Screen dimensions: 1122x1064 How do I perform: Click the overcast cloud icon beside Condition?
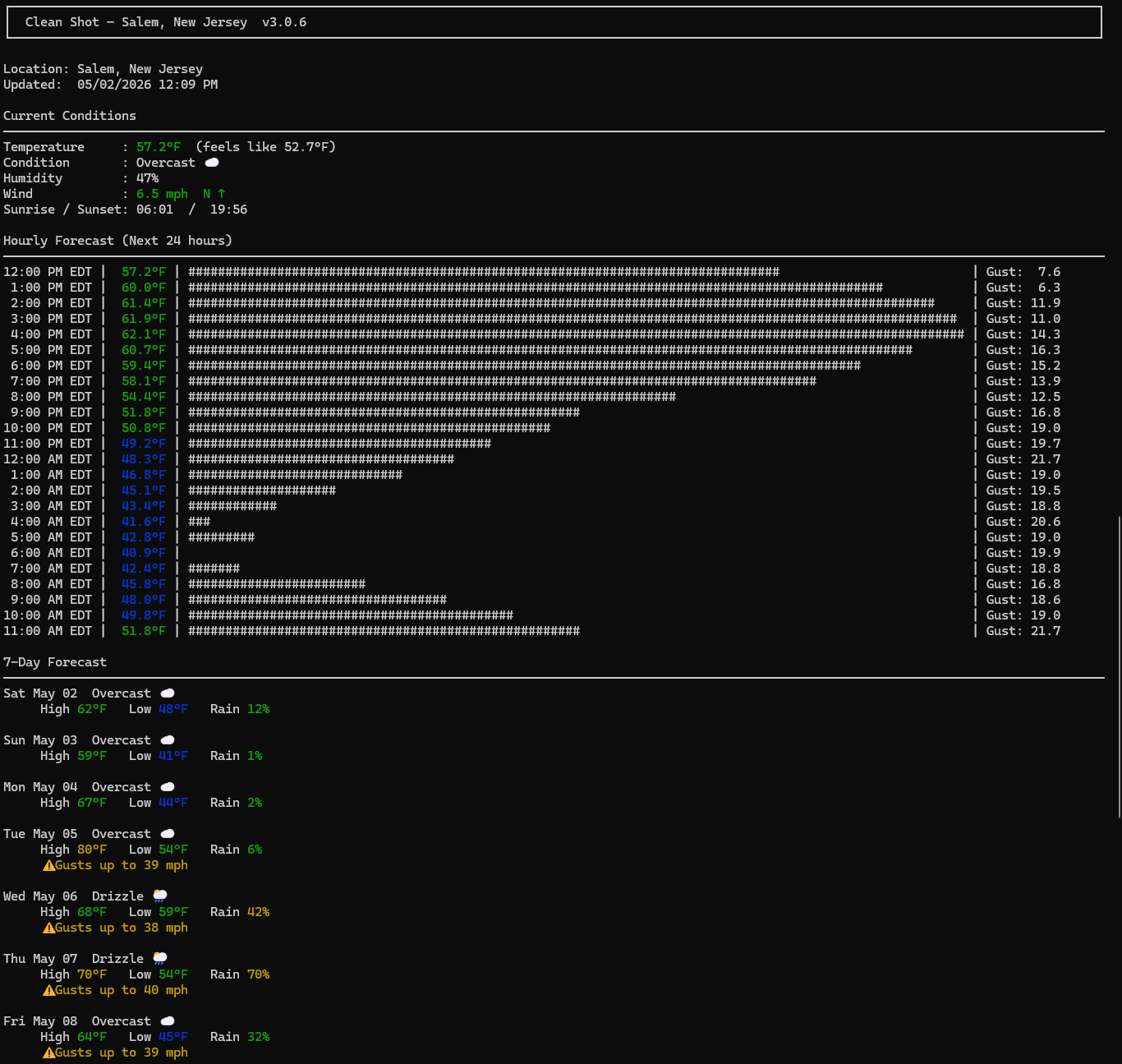pyautogui.click(x=211, y=163)
